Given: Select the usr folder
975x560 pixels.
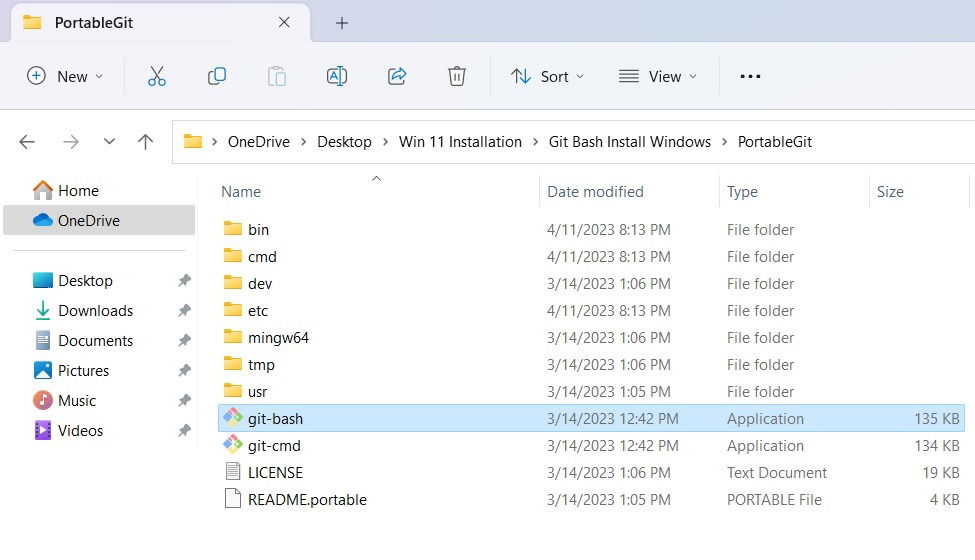Looking at the screenshot, I should [591, 392].
